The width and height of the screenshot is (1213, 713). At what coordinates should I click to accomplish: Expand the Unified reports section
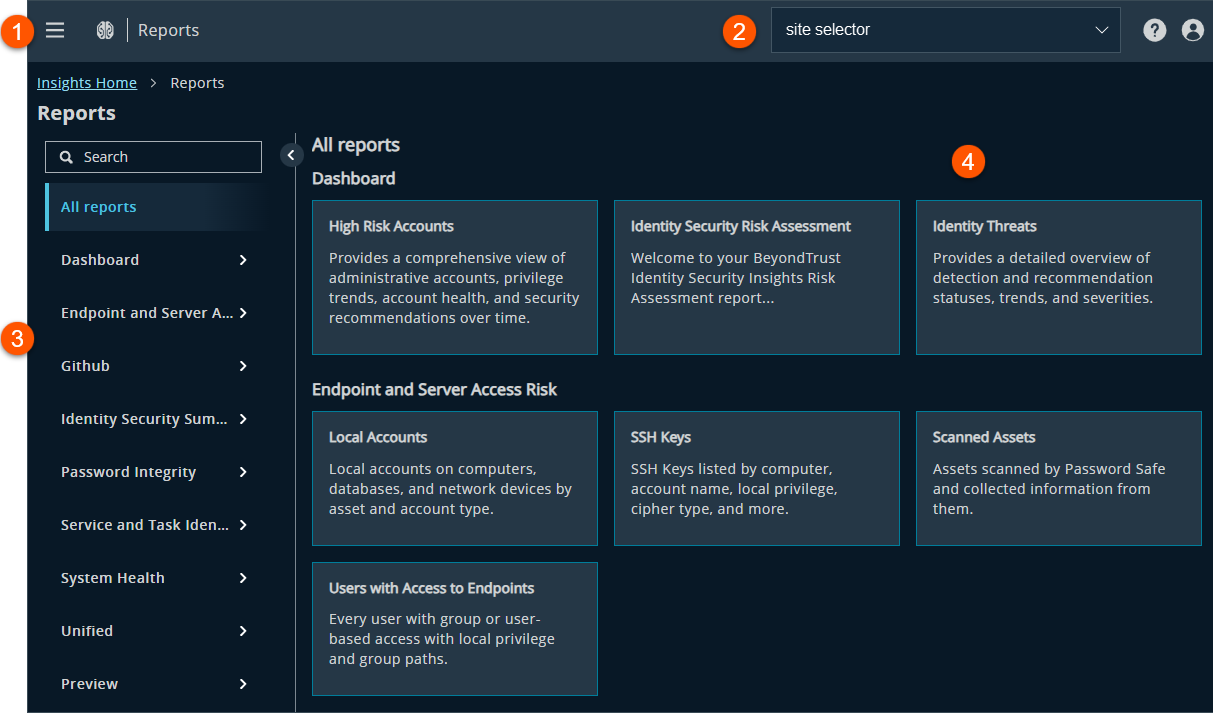click(152, 630)
